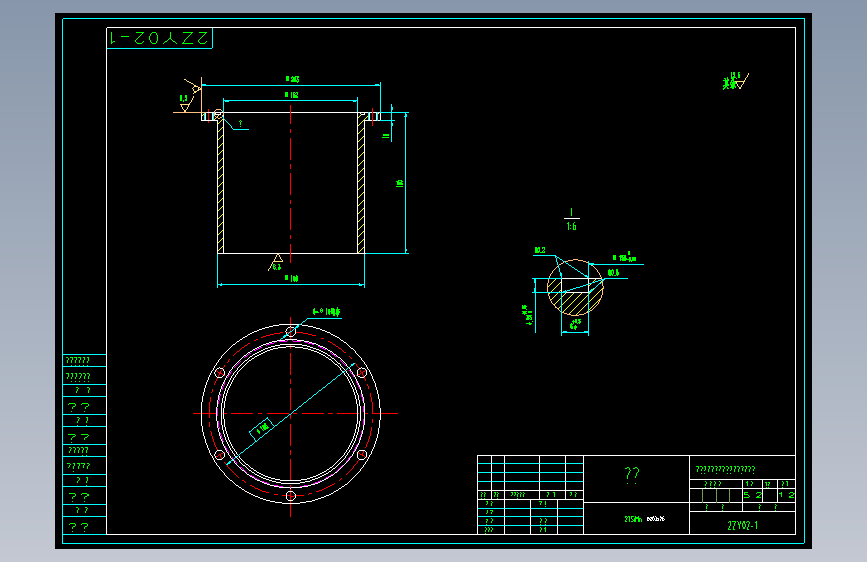Select the inner bore diameter dimension below top
Viewport: 867px width, 562px height.
point(291,95)
